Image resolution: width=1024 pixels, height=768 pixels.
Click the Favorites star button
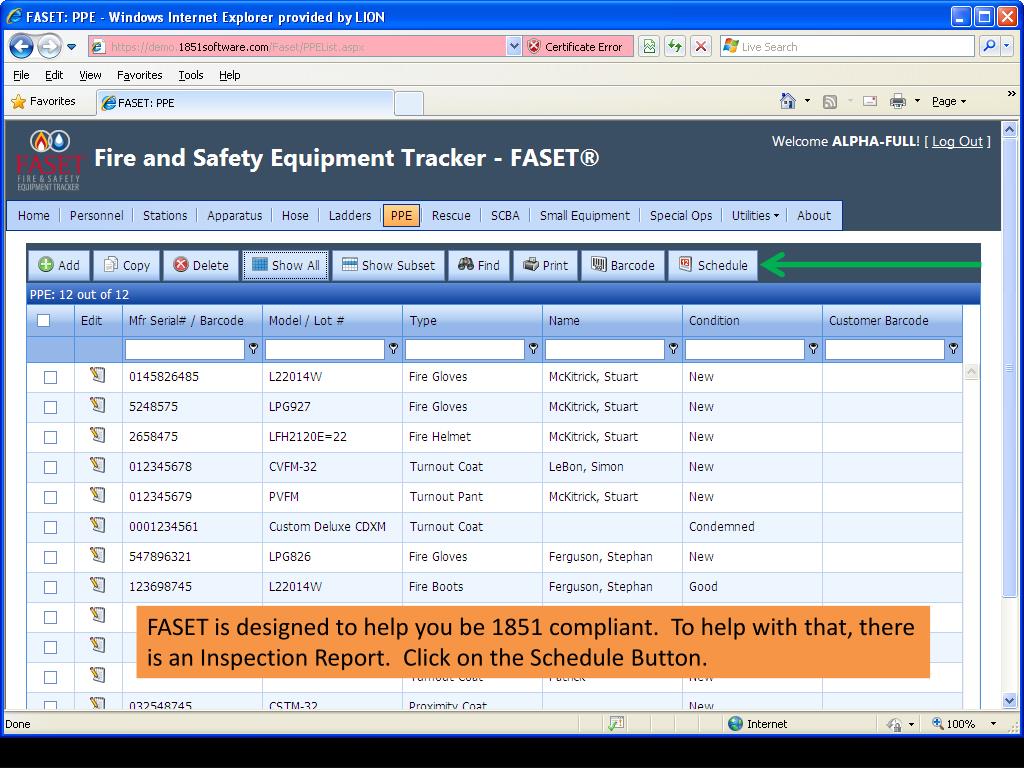coord(44,101)
